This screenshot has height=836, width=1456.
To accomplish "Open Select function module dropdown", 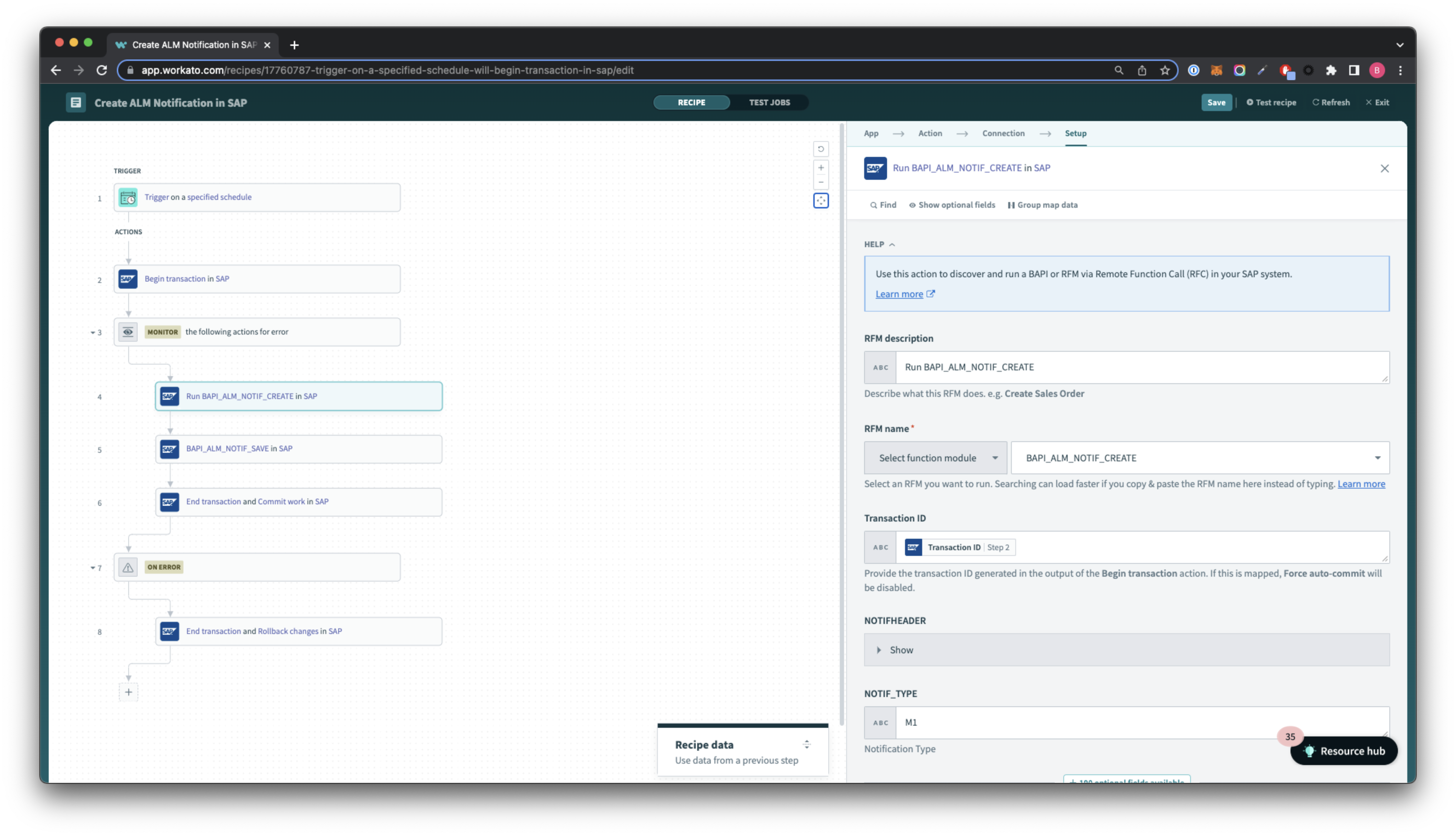I will coord(935,458).
